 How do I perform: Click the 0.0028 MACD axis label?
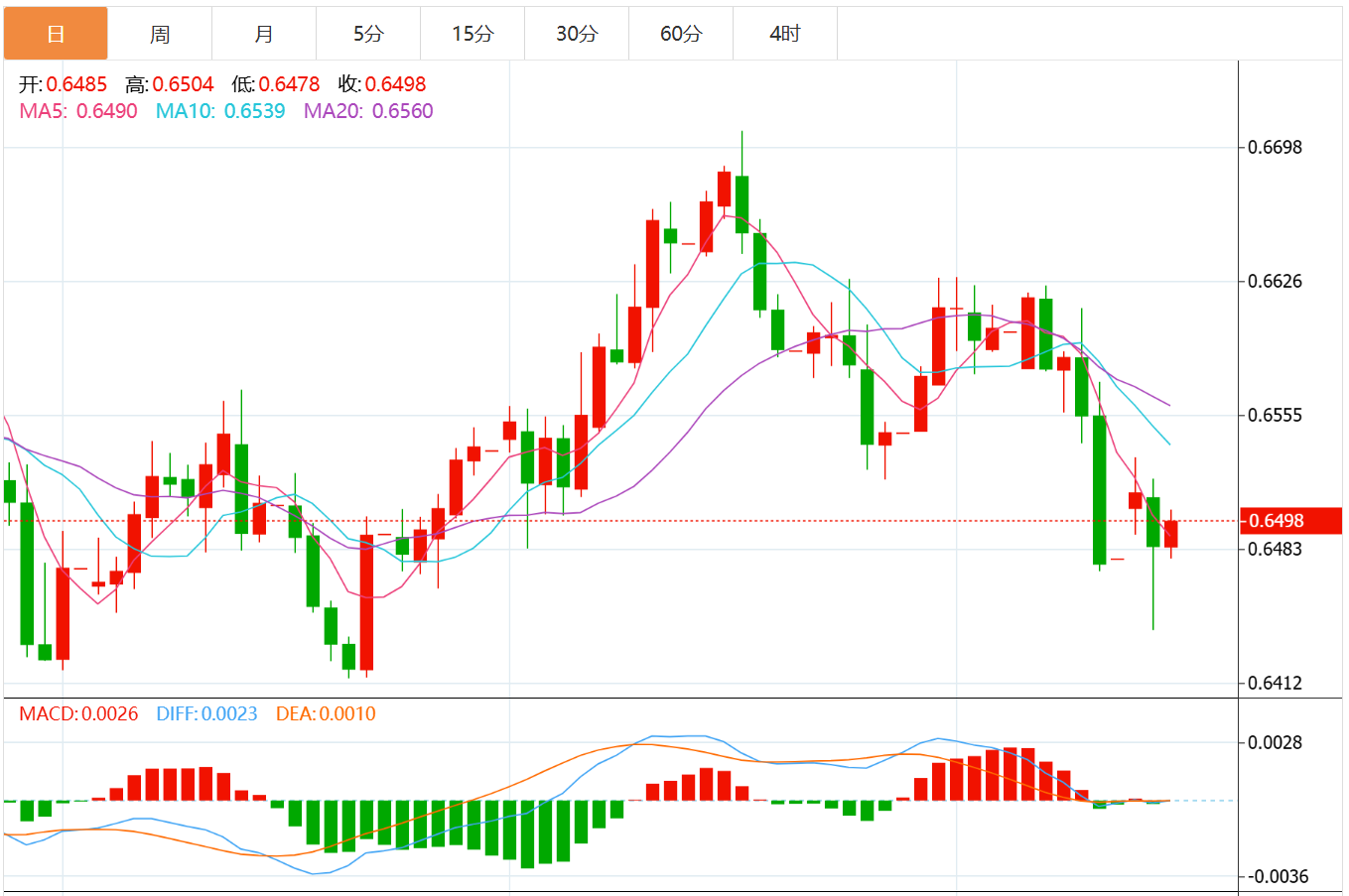(x=1275, y=742)
